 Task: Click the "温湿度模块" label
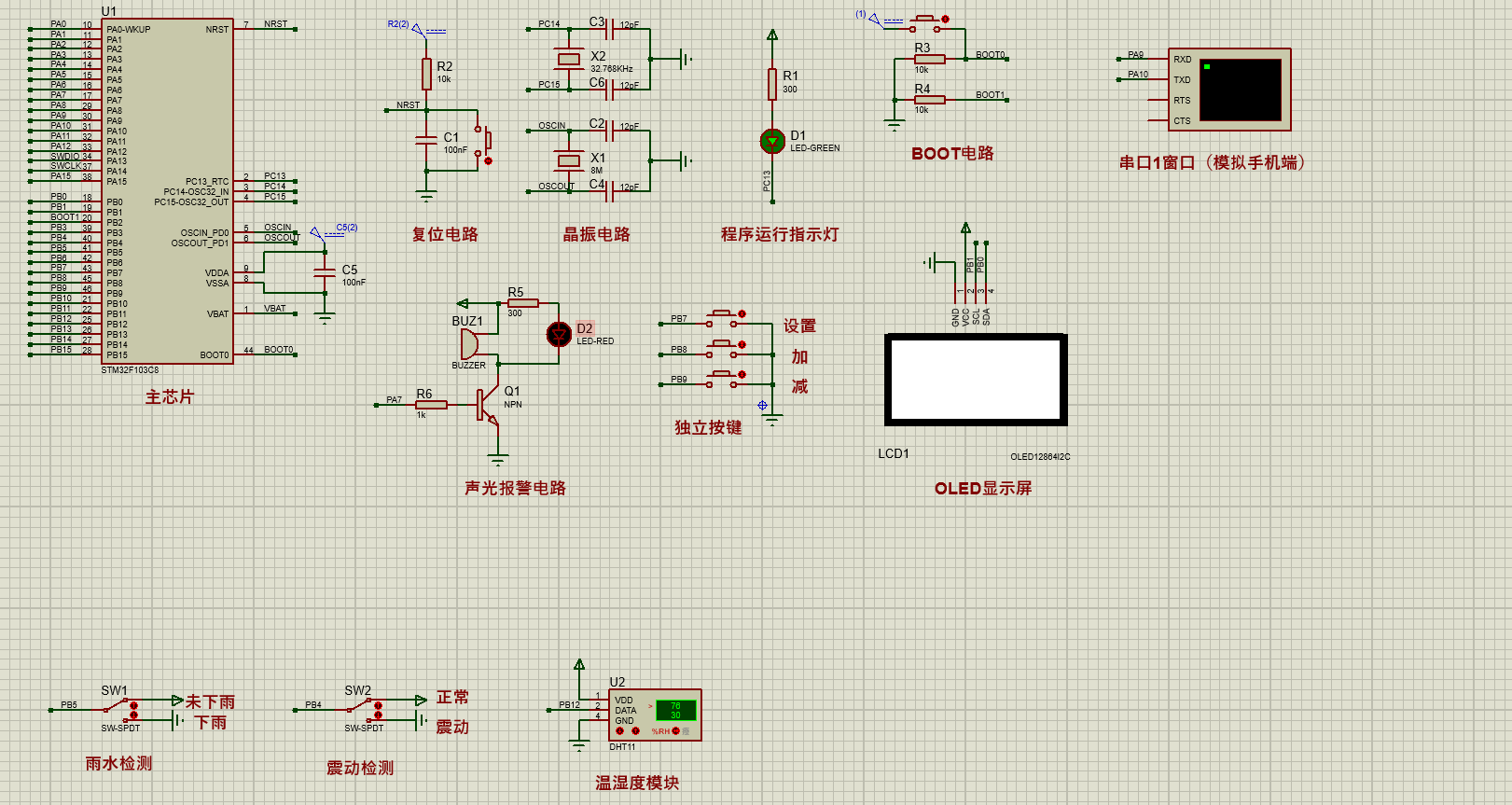[638, 783]
